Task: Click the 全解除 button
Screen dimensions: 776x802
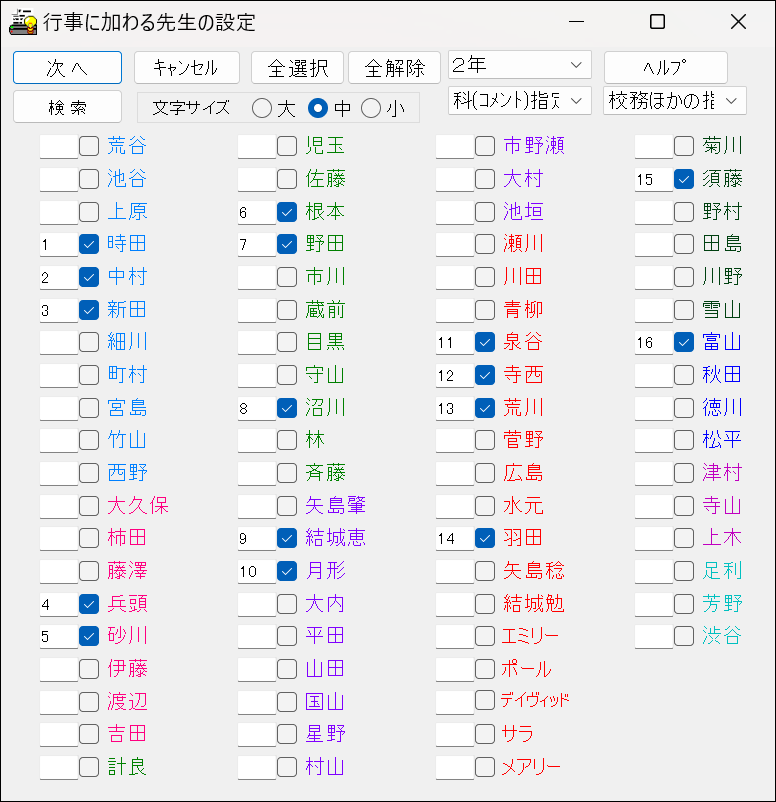Action: [x=394, y=68]
